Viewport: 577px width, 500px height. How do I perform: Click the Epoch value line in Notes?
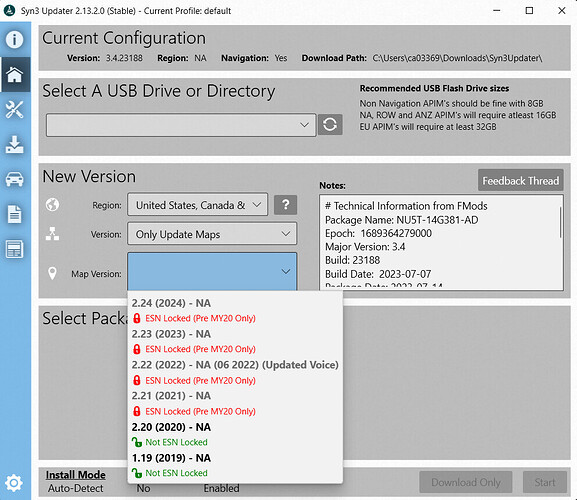point(378,233)
